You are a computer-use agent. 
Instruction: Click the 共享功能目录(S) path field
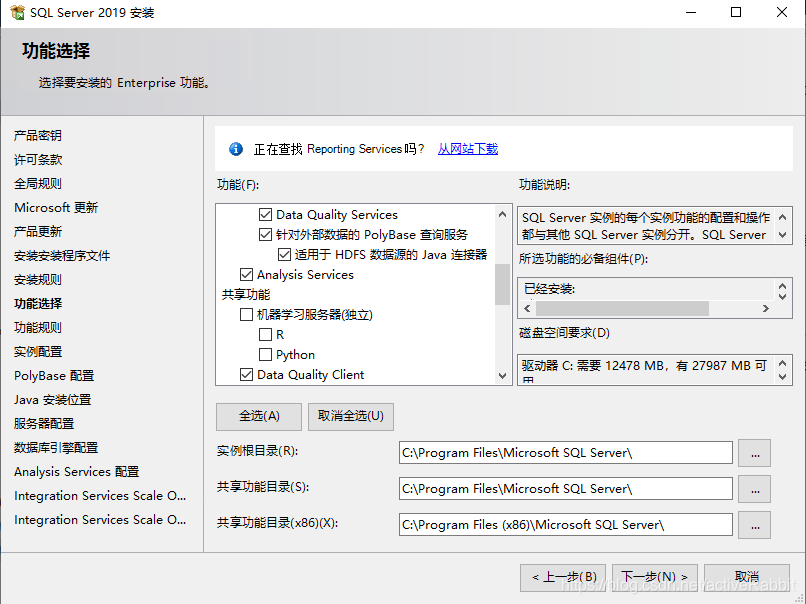[565, 489]
